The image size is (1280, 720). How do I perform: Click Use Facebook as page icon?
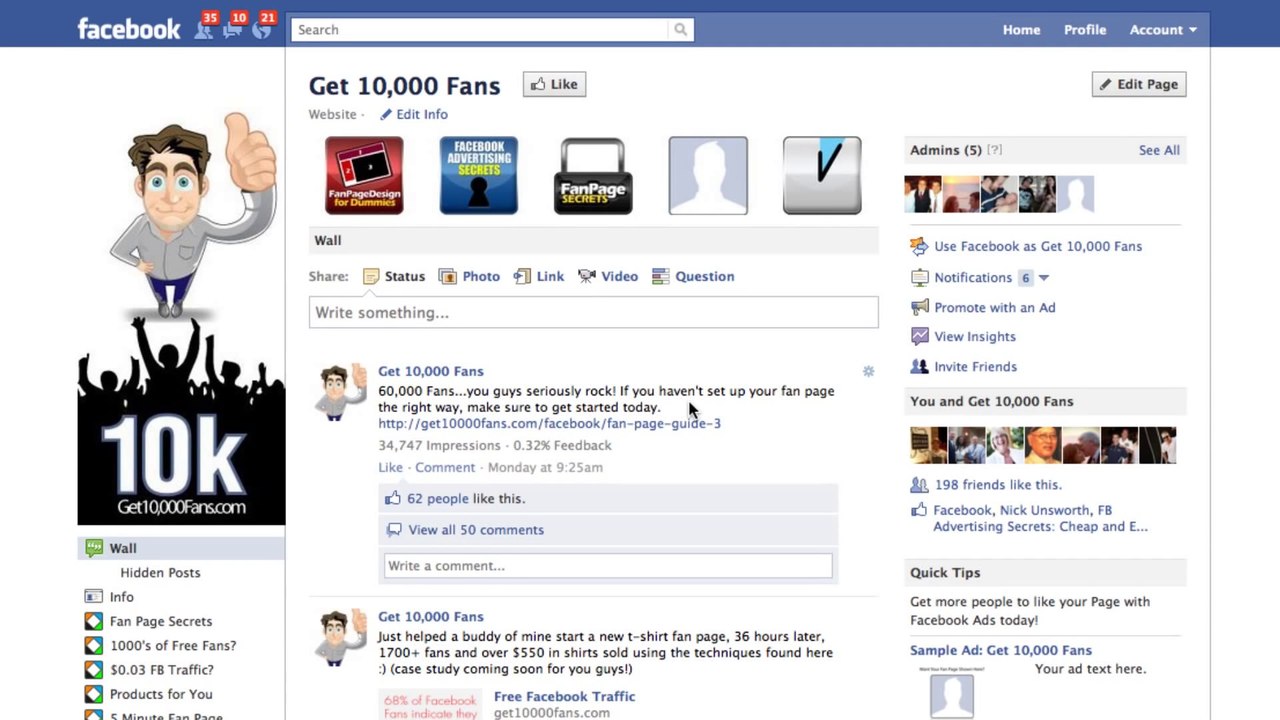coord(919,246)
